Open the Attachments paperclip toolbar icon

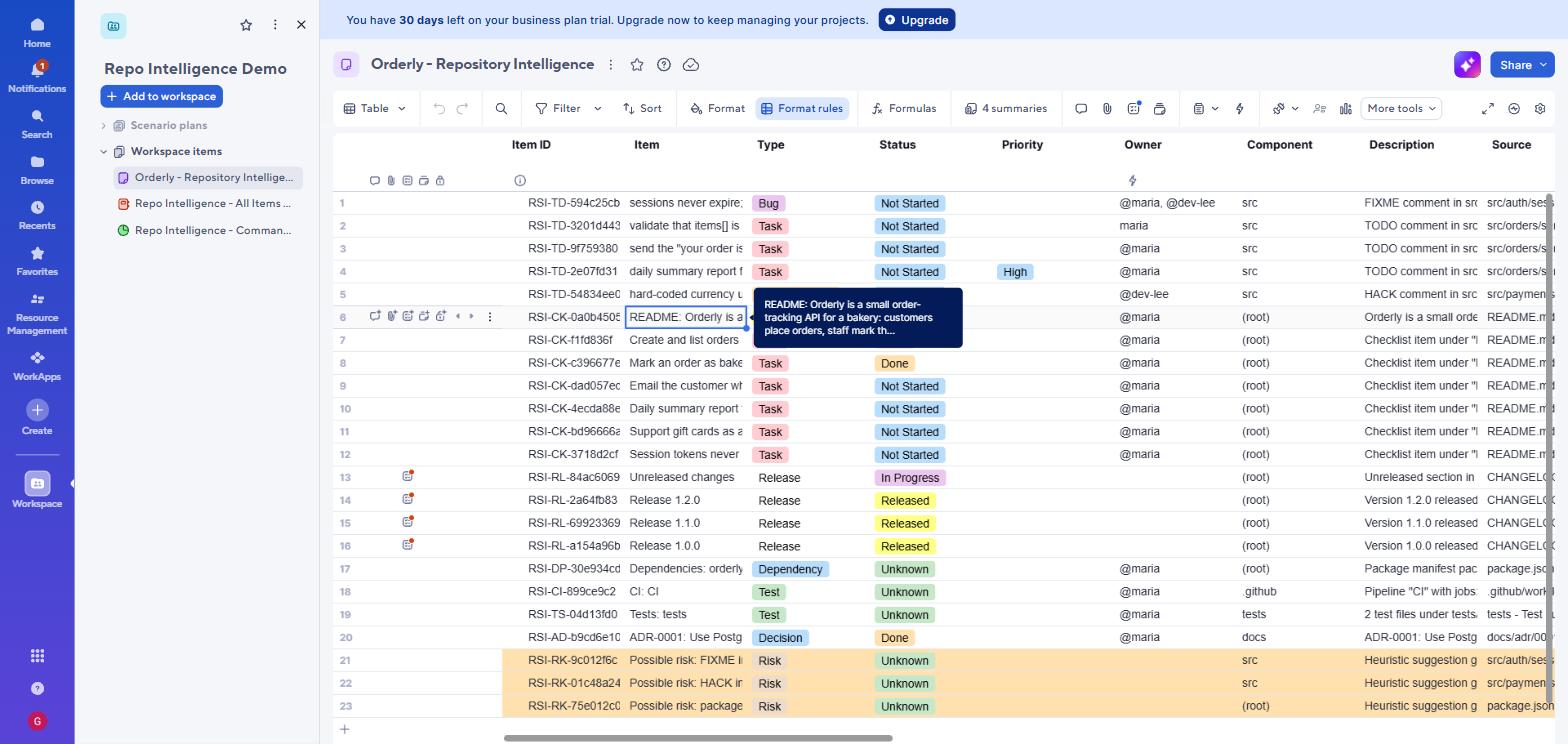click(x=1107, y=108)
